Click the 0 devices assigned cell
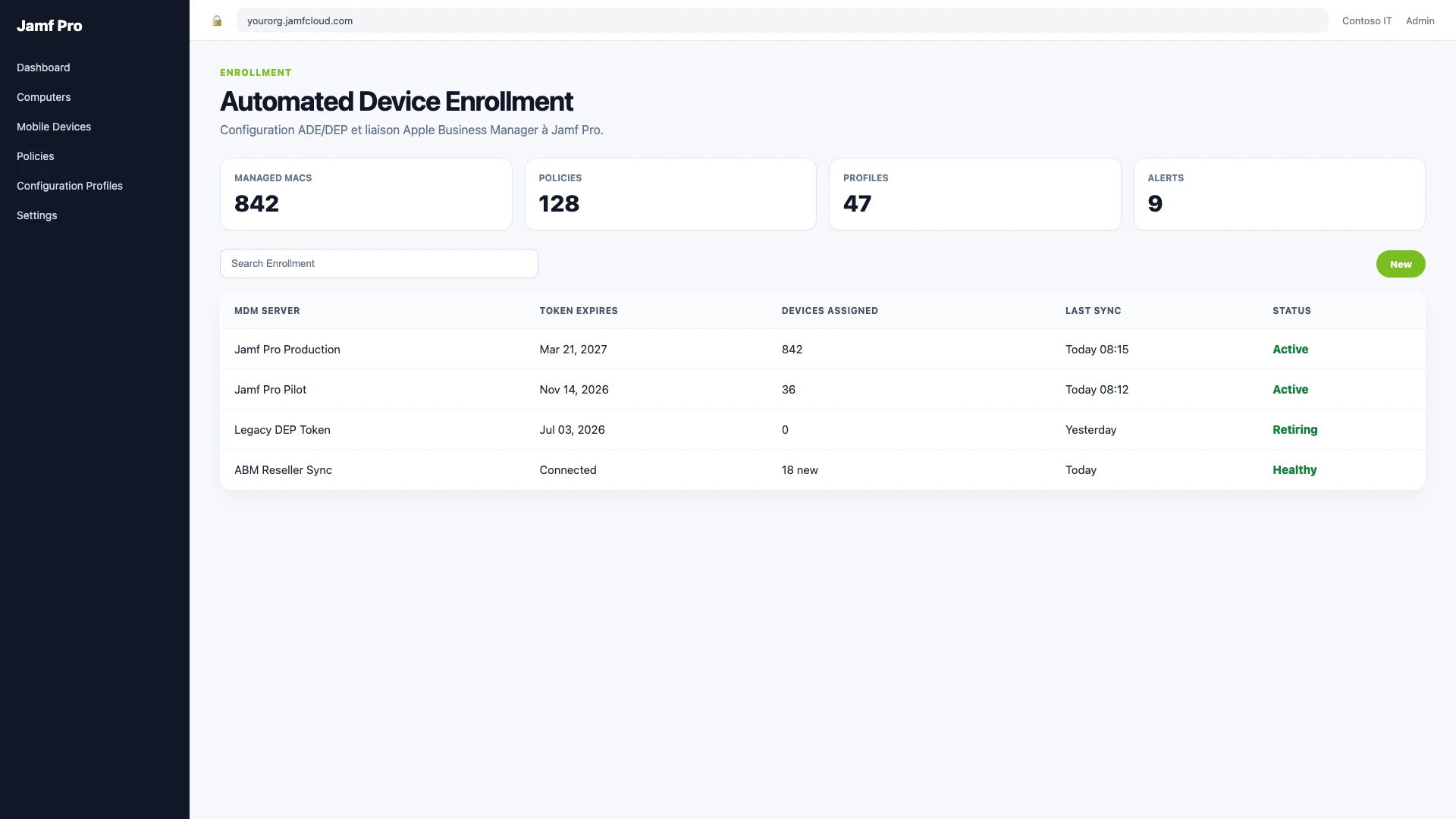Viewport: 1456px width, 819px height. tap(785, 430)
